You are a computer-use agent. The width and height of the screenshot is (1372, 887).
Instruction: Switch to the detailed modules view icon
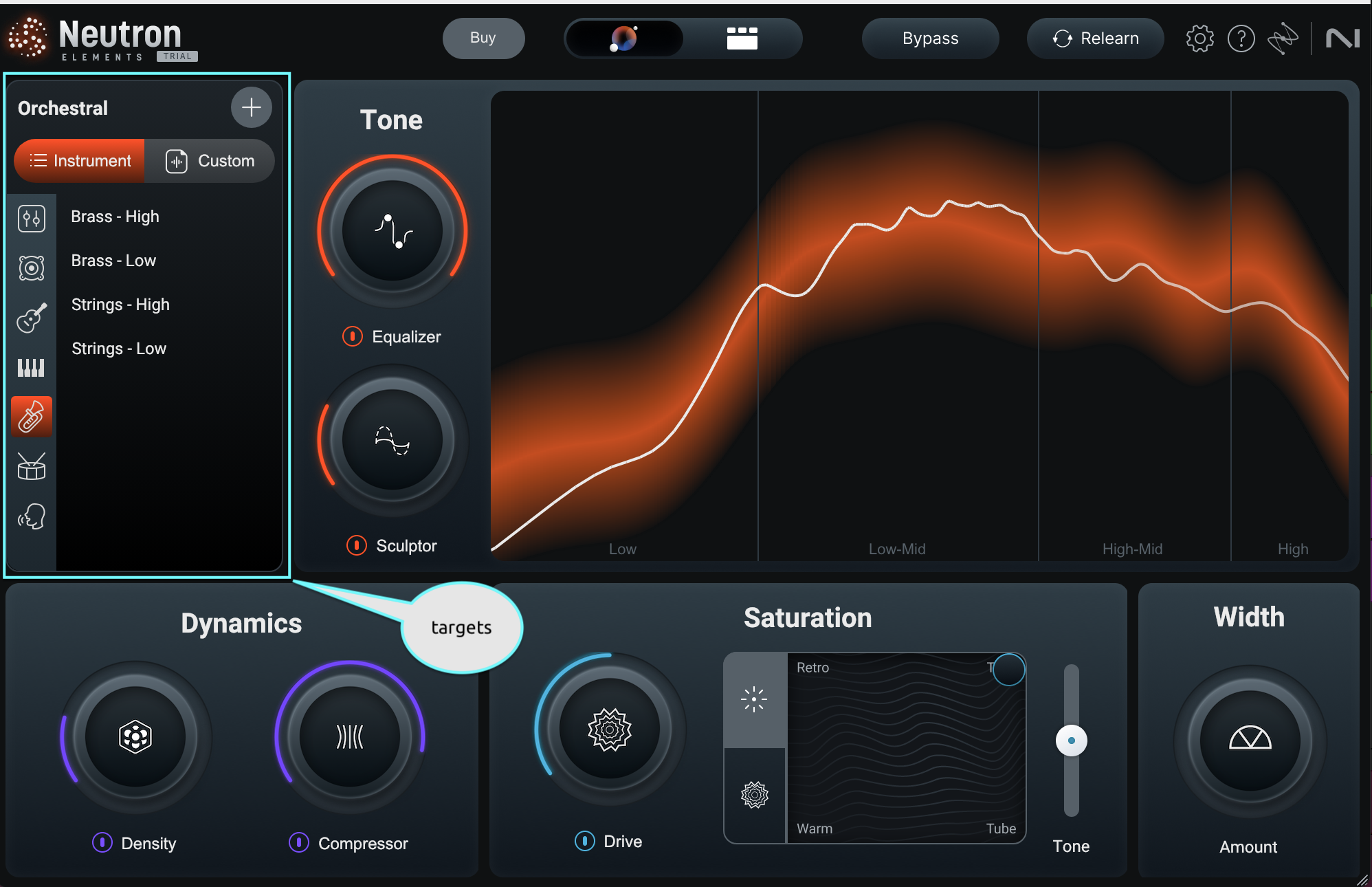pyautogui.click(x=742, y=39)
